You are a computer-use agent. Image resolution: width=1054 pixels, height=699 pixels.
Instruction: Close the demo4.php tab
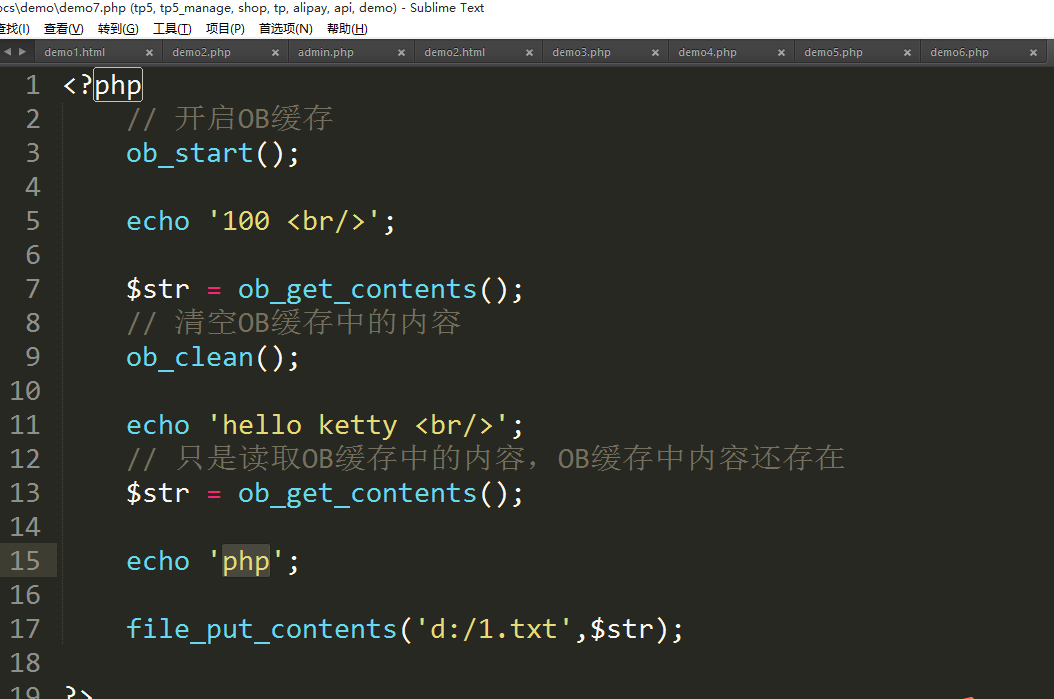781,53
